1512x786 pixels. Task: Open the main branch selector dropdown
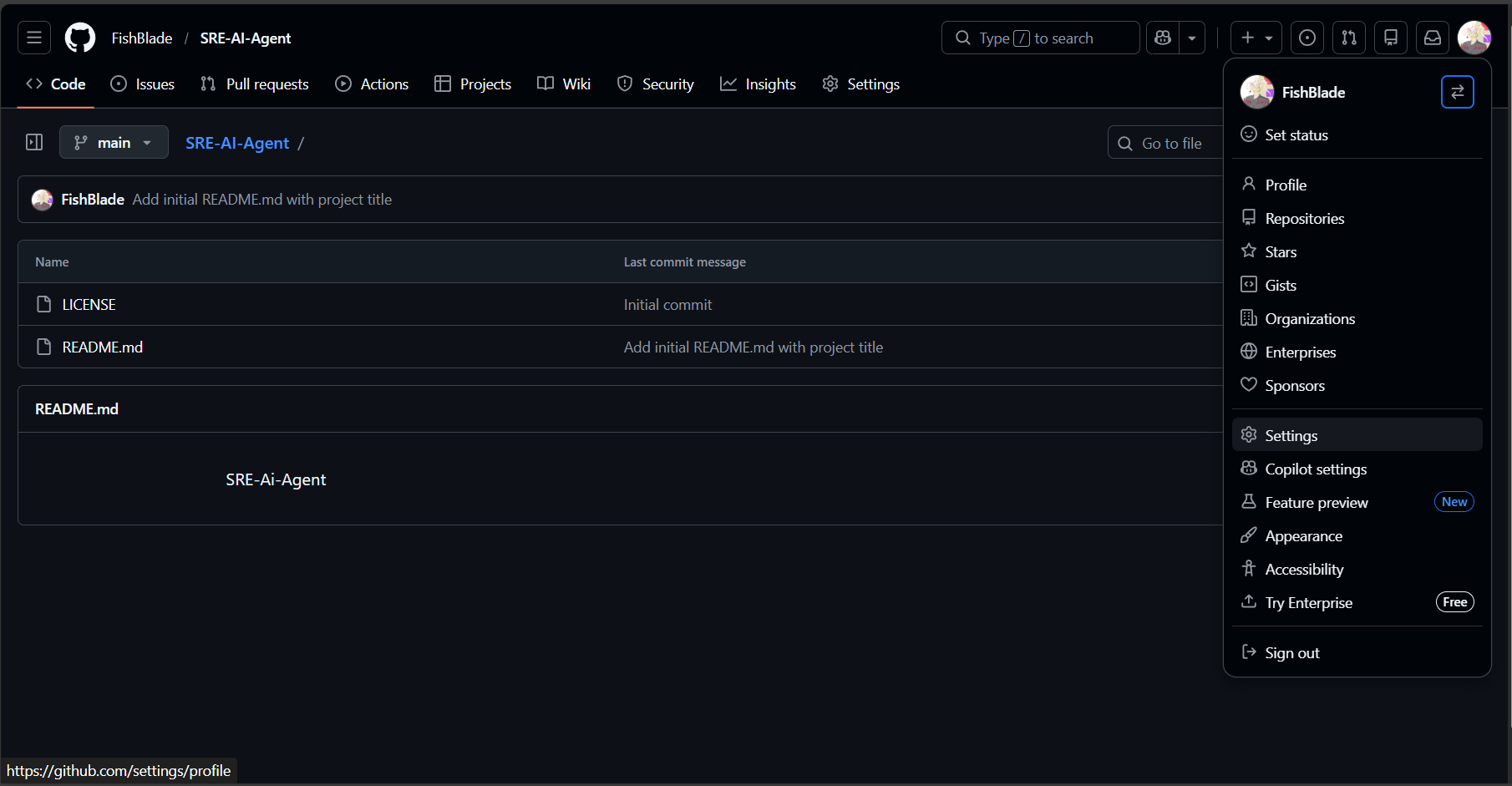[114, 142]
